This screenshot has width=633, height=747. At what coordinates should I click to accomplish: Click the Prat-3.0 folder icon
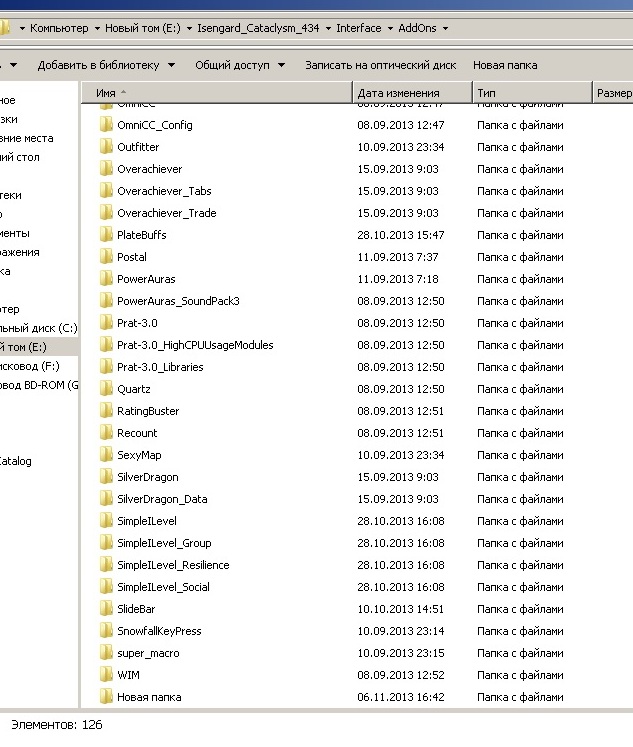point(106,323)
